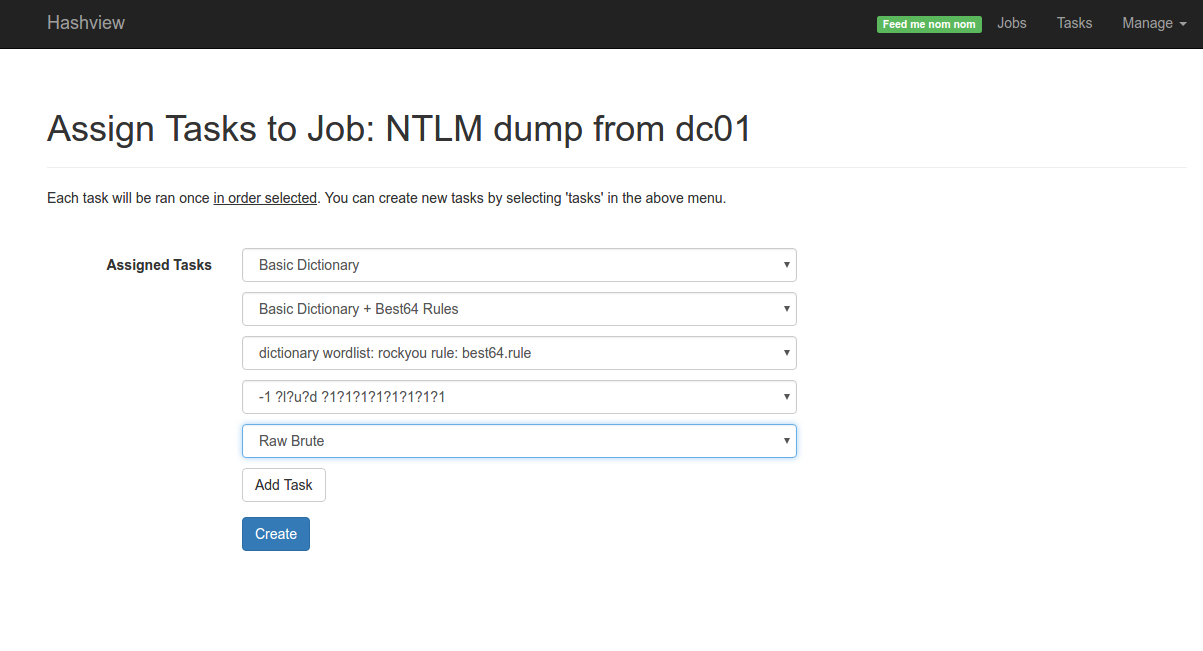Open the 'Basic Dictionary + Best64 Rules' select
Image resolution: width=1203 pixels, height=651 pixels.
pos(519,309)
